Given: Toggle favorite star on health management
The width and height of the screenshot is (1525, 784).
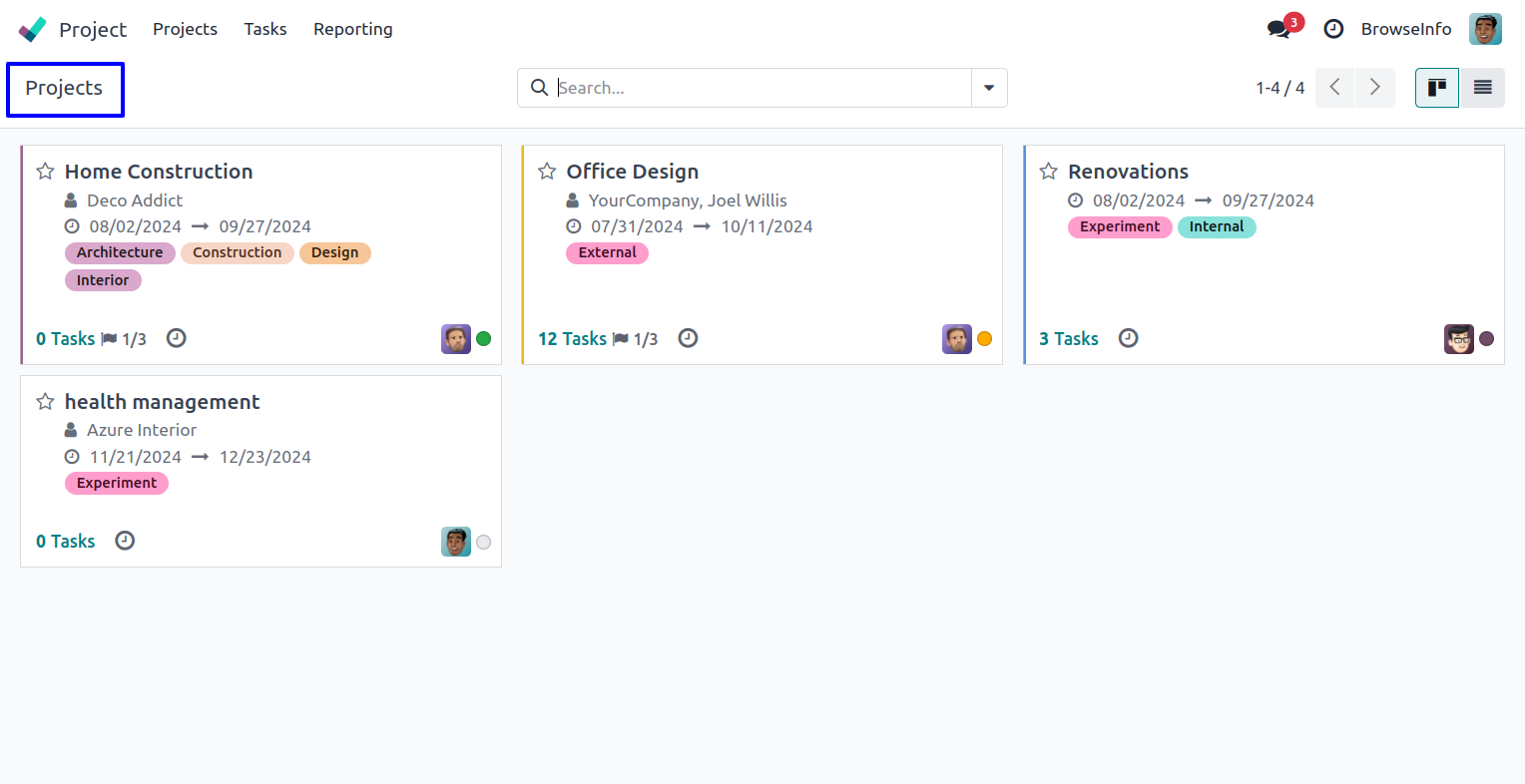Looking at the screenshot, I should pyautogui.click(x=45, y=402).
